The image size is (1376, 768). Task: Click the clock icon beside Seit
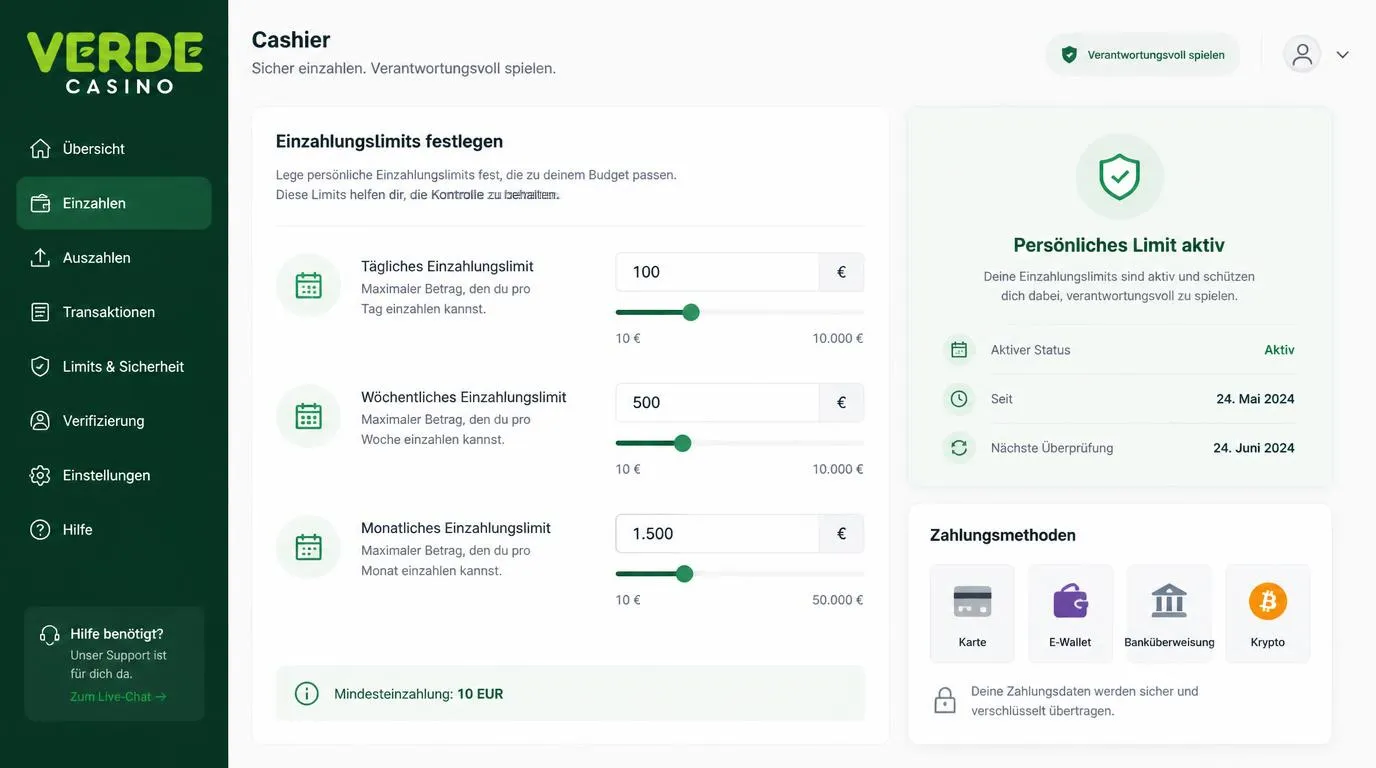pos(959,399)
